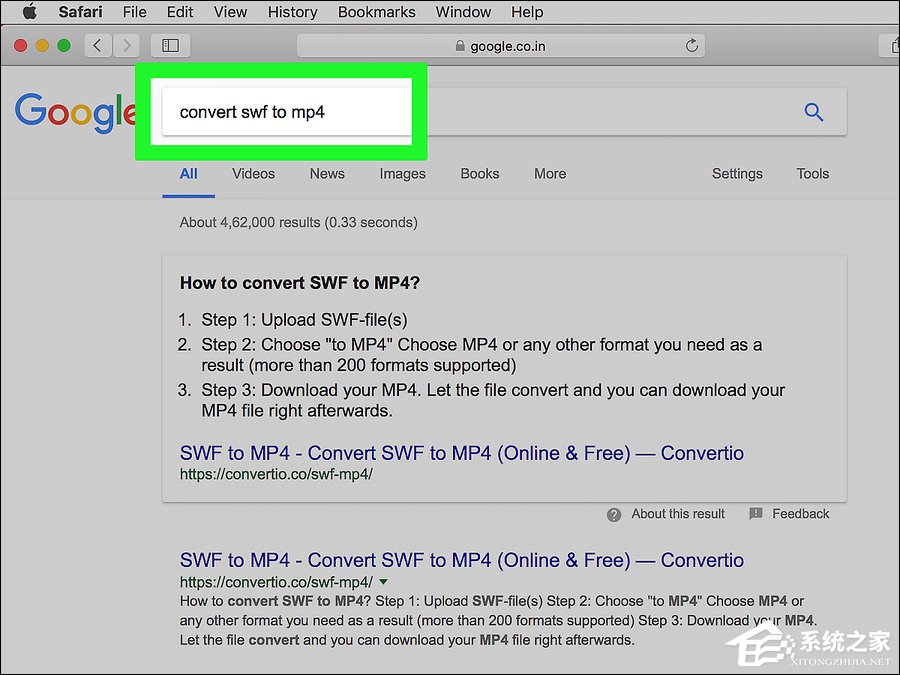Click the green convertio.co URL under second result

[276, 582]
